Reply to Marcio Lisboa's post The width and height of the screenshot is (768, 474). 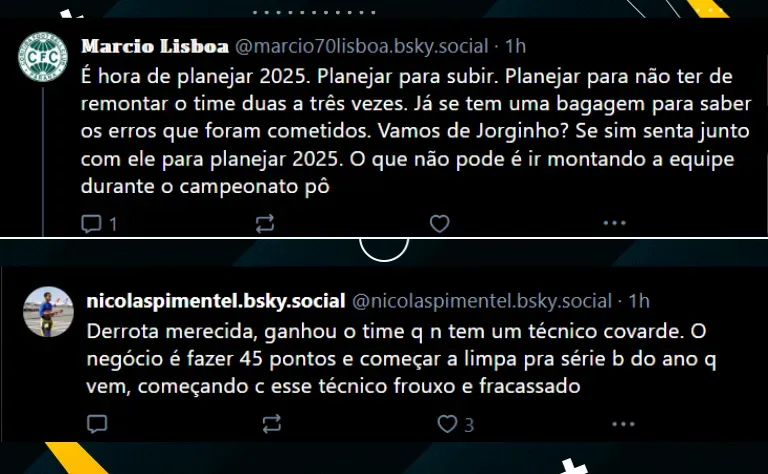[x=92, y=224]
